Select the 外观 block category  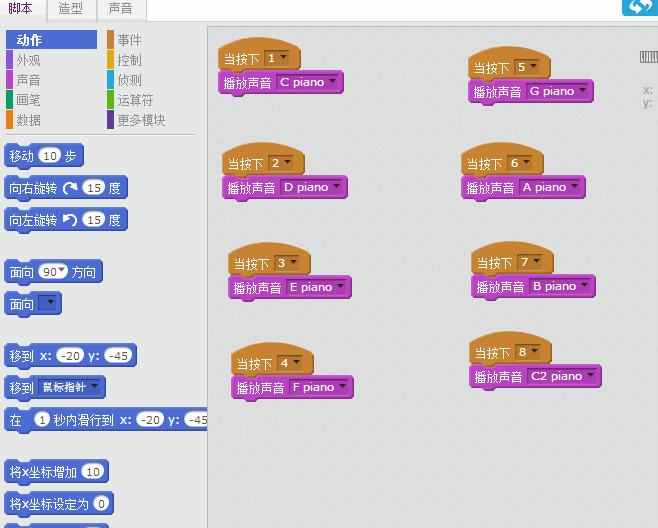click(x=29, y=60)
